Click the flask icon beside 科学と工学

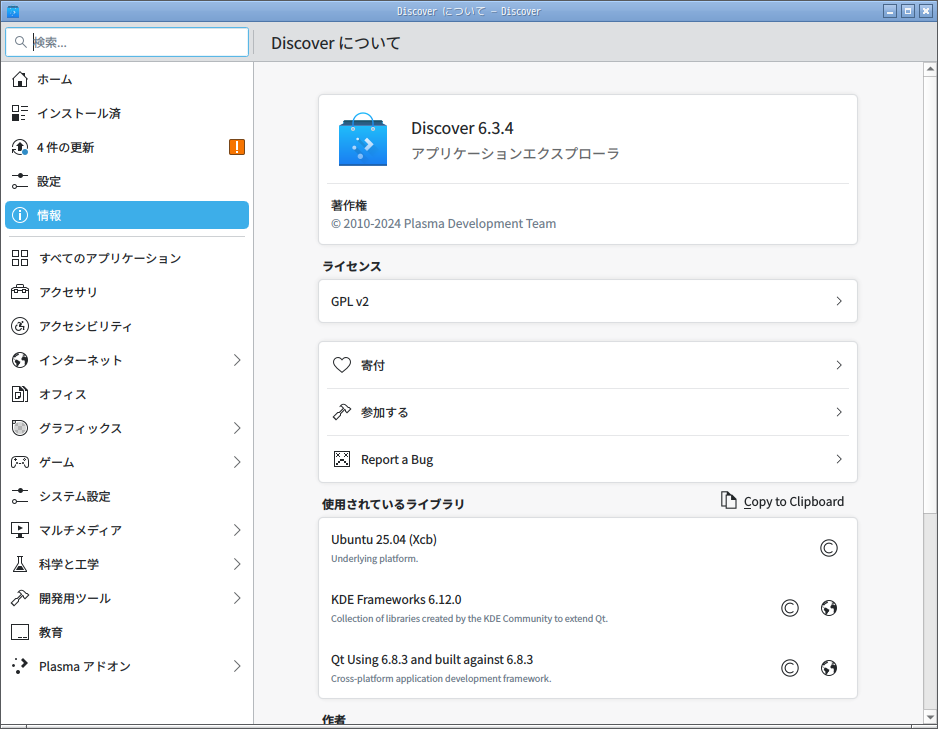[x=20, y=564]
